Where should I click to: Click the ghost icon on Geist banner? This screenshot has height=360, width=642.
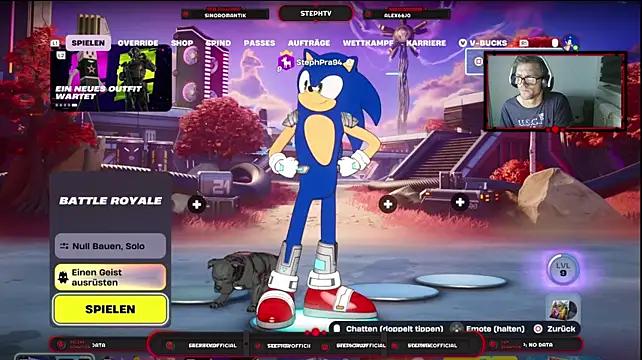coord(63,277)
